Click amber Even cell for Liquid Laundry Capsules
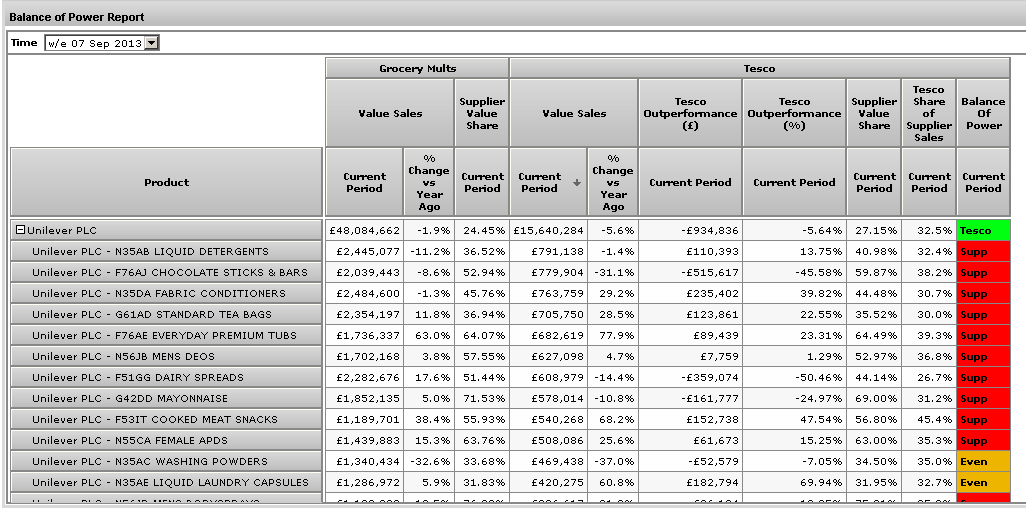This screenshot has width=1026, height=509. click(x=983, y=482)
